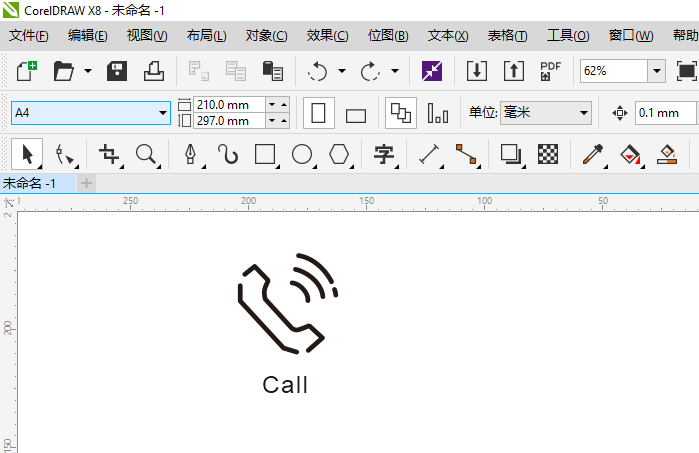699x453 pixels.
Task: Select the Call text on canvas
Action: (285, 385)
